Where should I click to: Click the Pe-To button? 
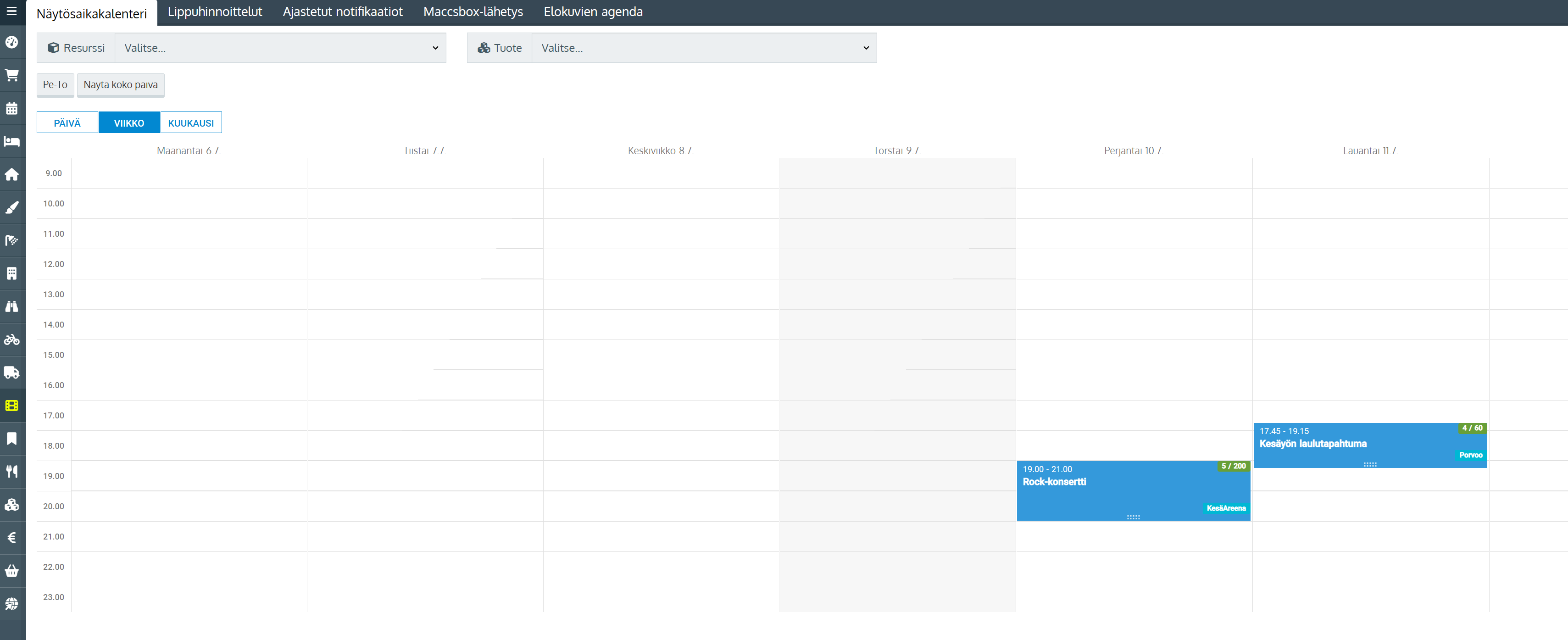(x=56, y=84)
